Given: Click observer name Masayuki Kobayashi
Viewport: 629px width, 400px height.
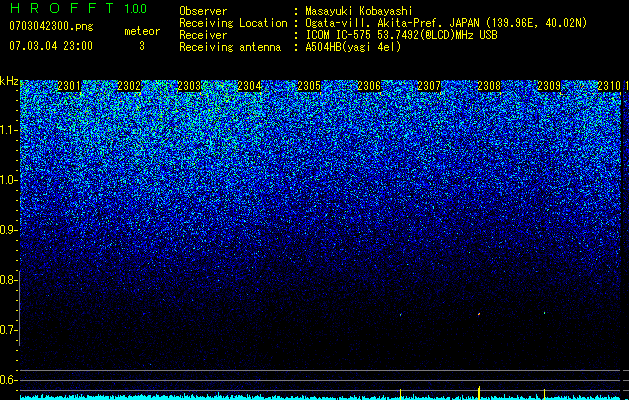Looking at the screenshot, I should tap(359, 11).
